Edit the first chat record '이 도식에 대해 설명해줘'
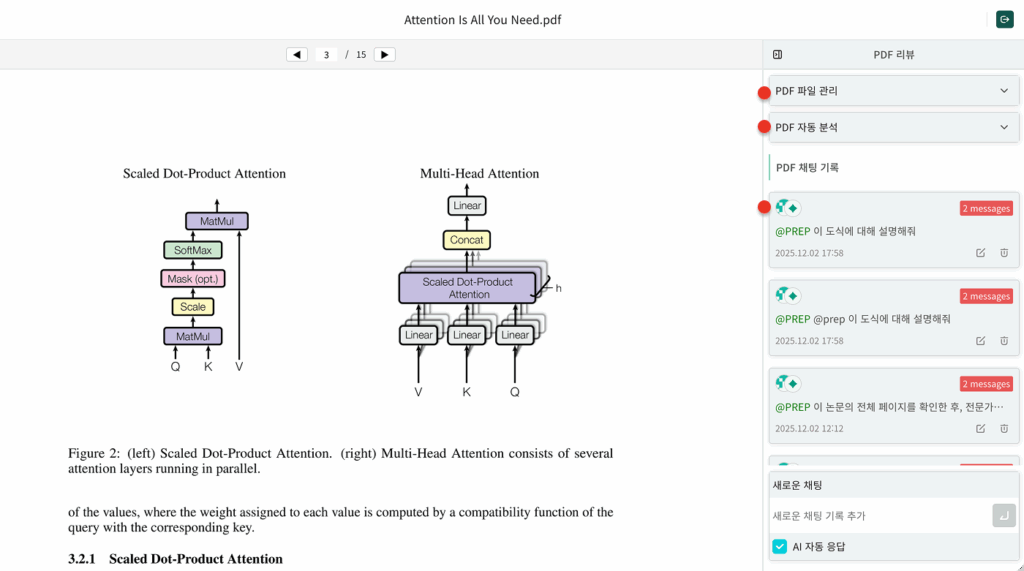 click(980, 253)
